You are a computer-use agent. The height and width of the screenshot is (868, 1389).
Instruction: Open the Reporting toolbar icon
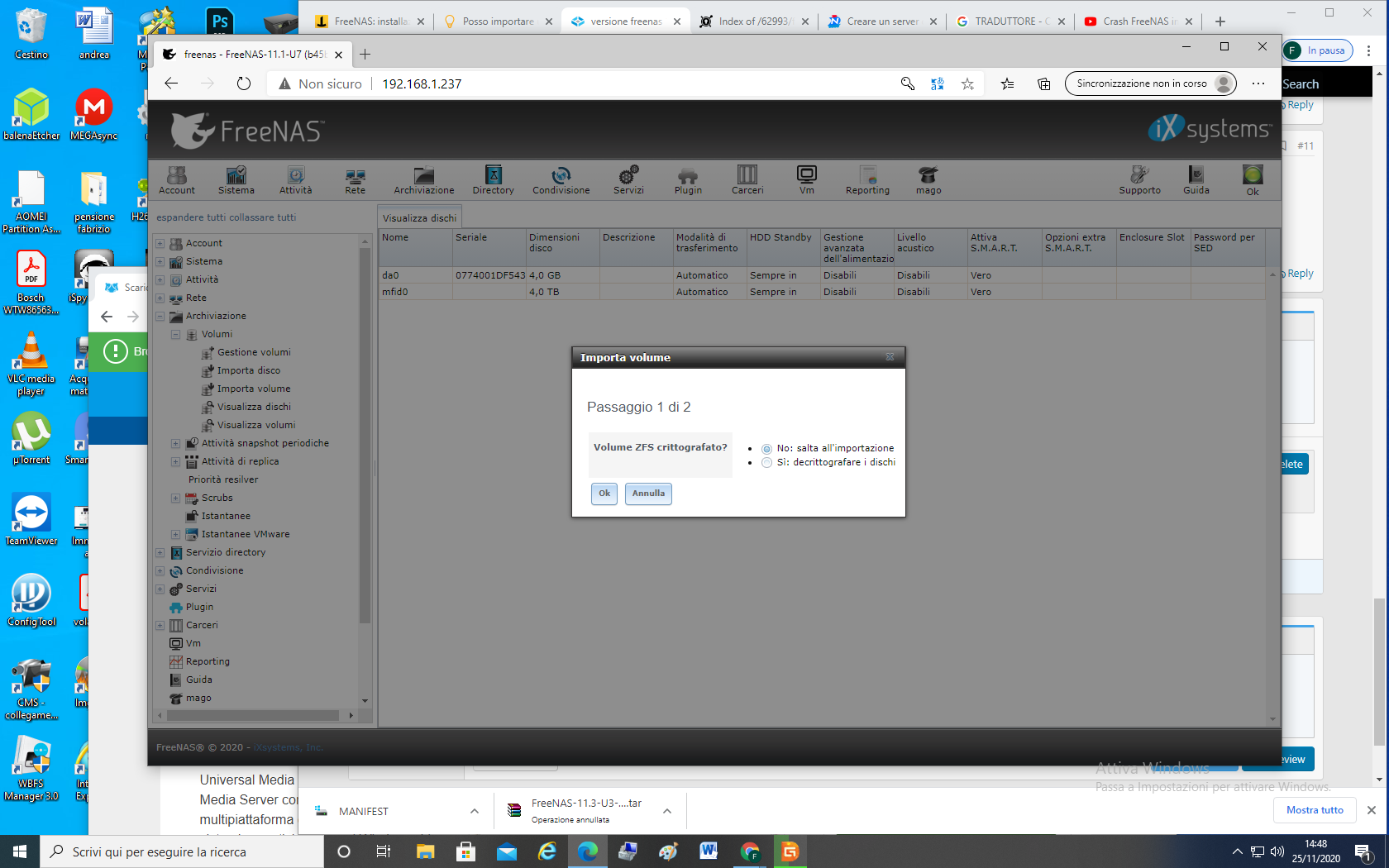coord(867,179)
